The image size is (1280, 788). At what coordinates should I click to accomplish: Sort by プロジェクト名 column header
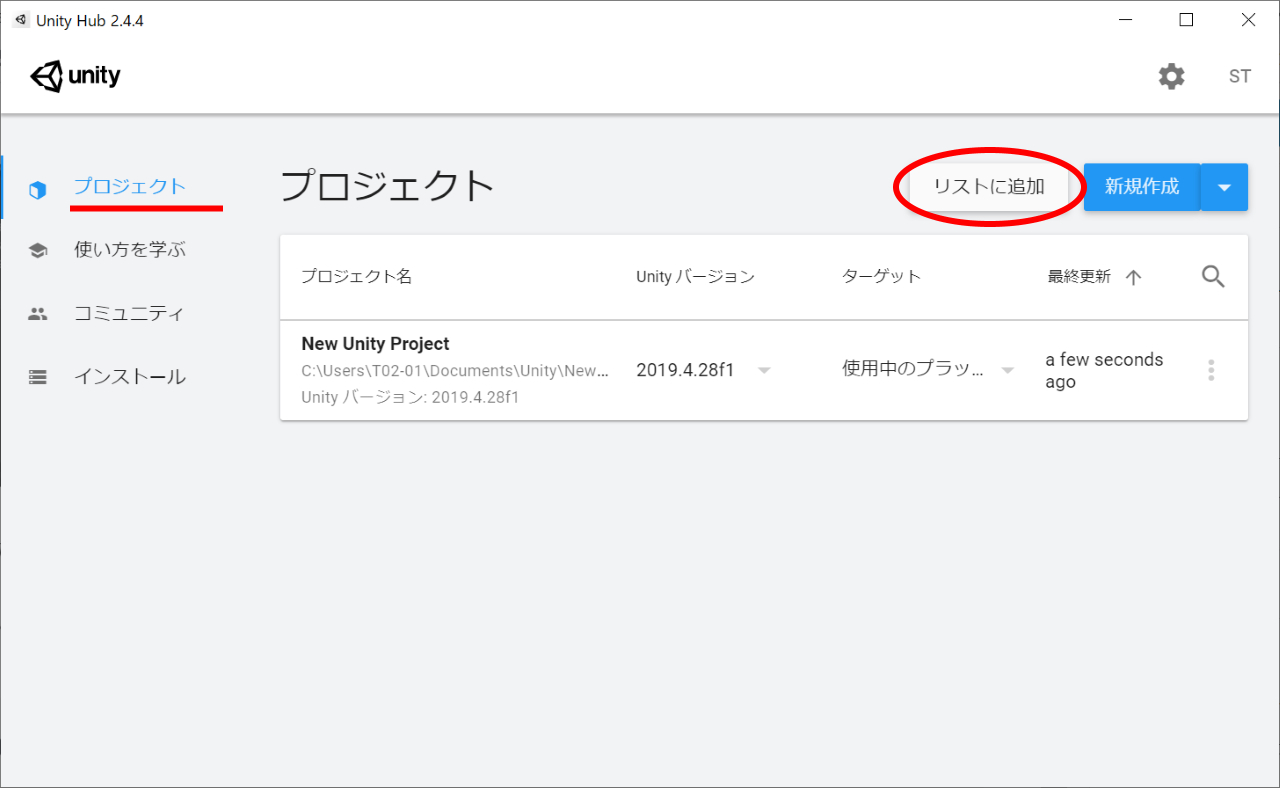357,277
